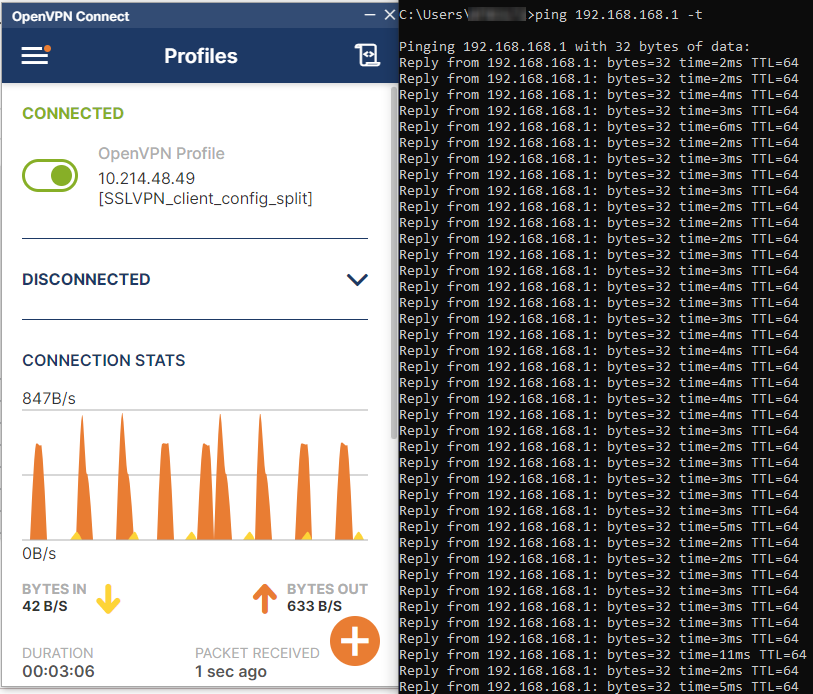Click the green CONNECTED status text

pyautogui.click(x=73, y=113)
